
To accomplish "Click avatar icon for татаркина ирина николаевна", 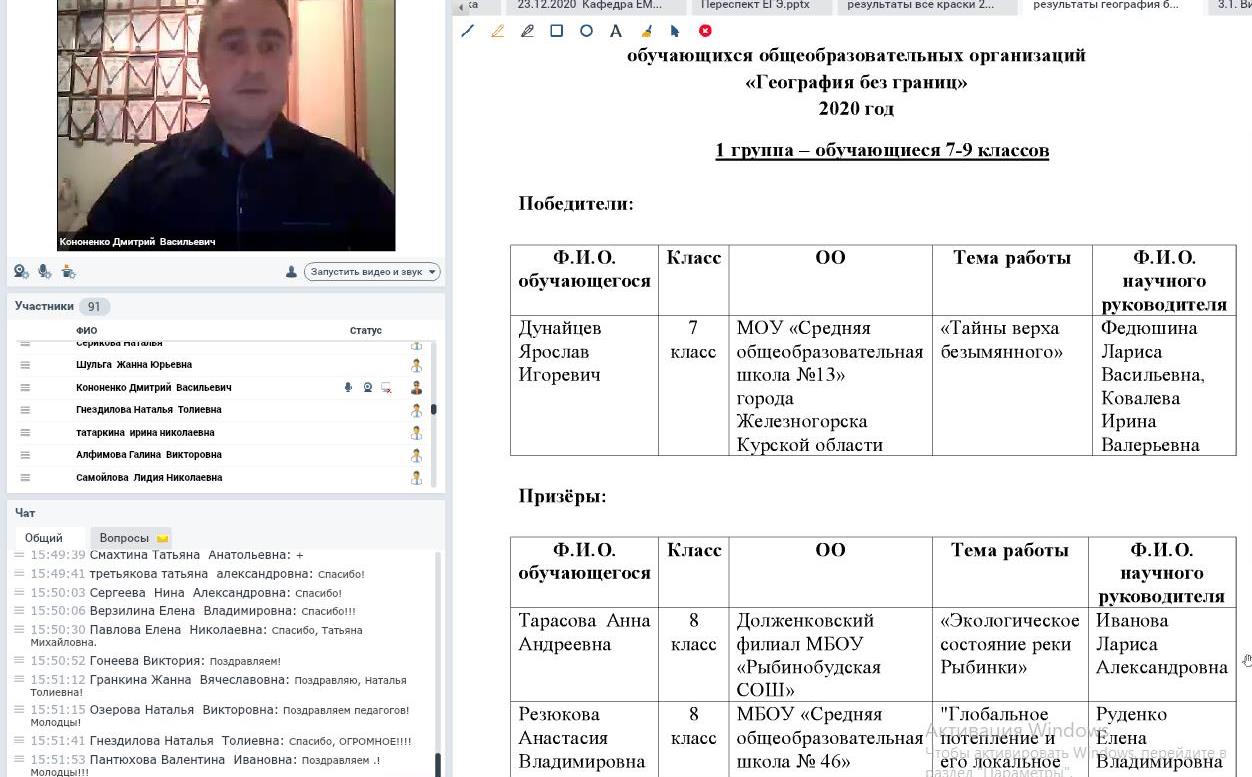I will point(416,432).
